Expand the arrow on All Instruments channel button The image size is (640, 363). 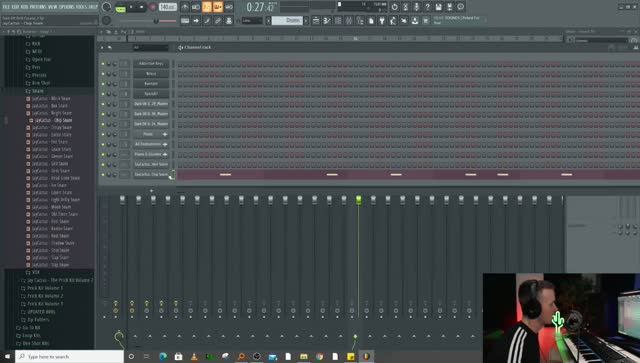(x=165, y=145)
